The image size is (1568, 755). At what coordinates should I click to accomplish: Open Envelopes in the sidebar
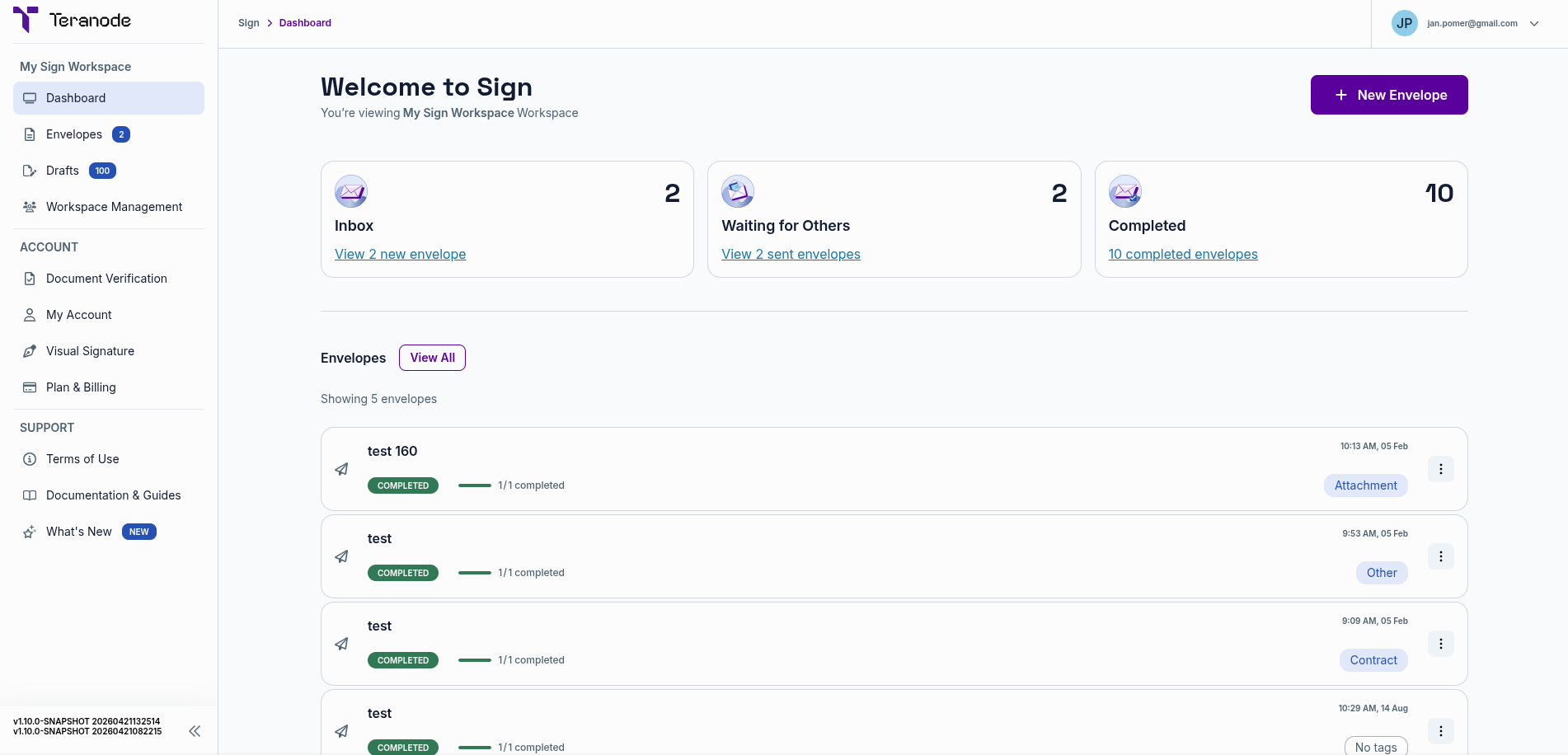tap(109, 134)
